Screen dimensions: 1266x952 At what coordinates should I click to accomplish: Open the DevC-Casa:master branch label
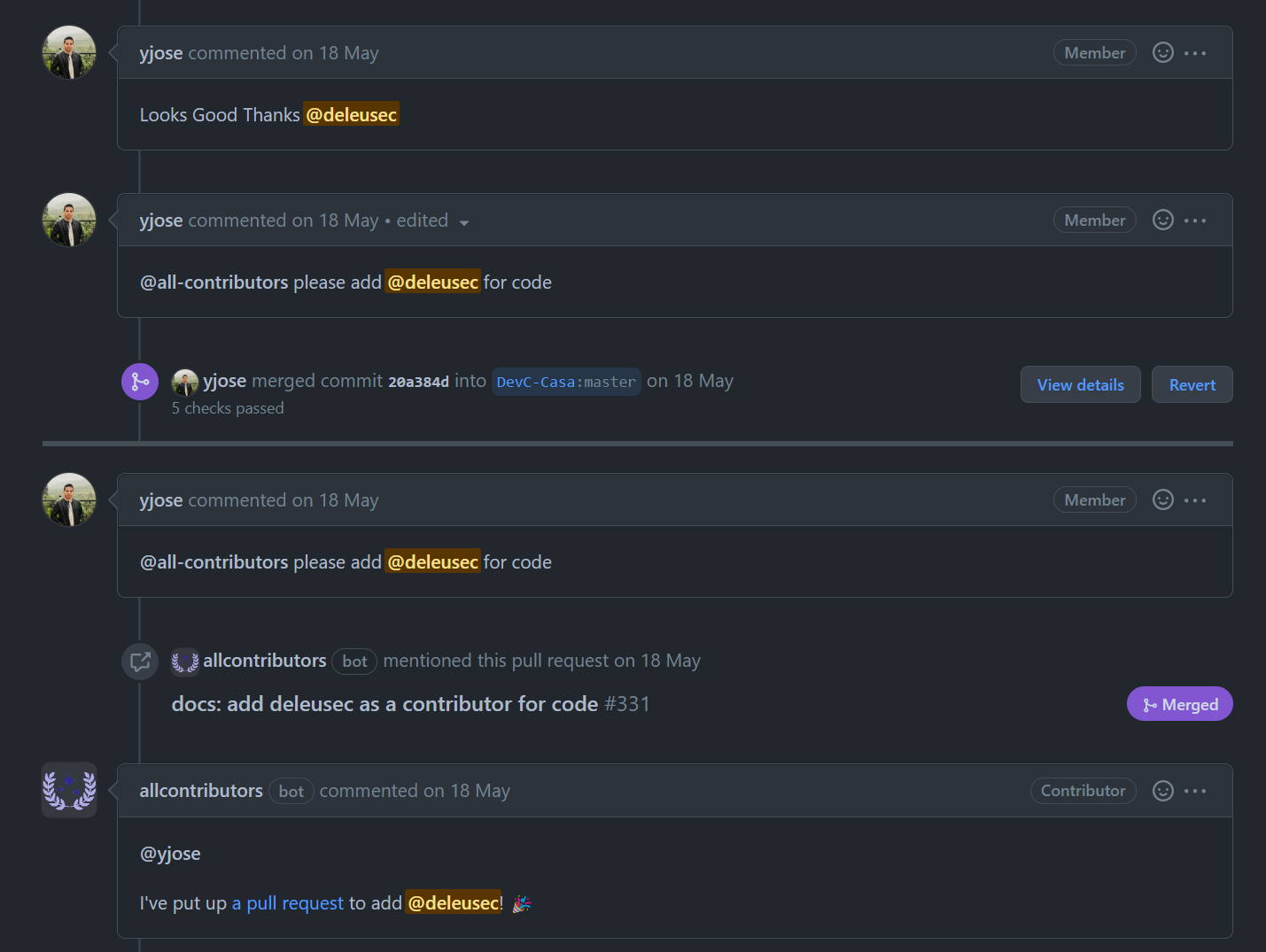[x=566, y=382]
